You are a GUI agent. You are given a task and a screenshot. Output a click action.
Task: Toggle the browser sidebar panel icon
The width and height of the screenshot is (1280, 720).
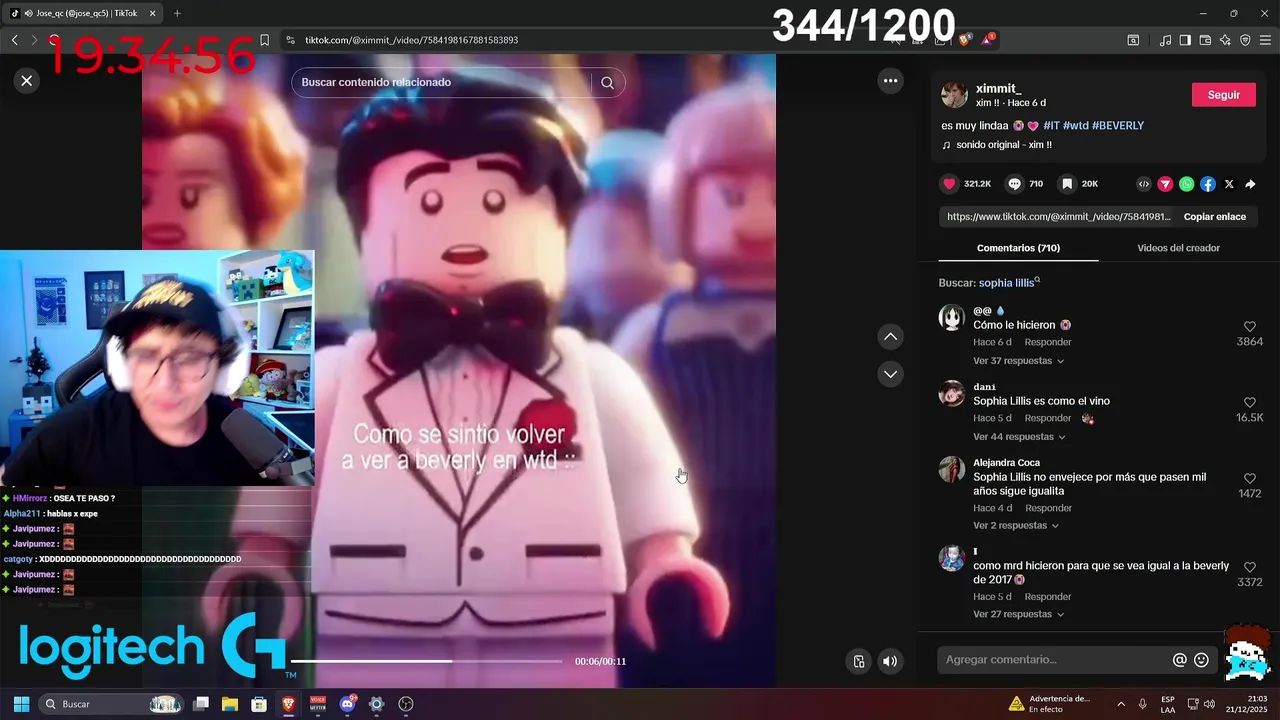(1185, 40)
